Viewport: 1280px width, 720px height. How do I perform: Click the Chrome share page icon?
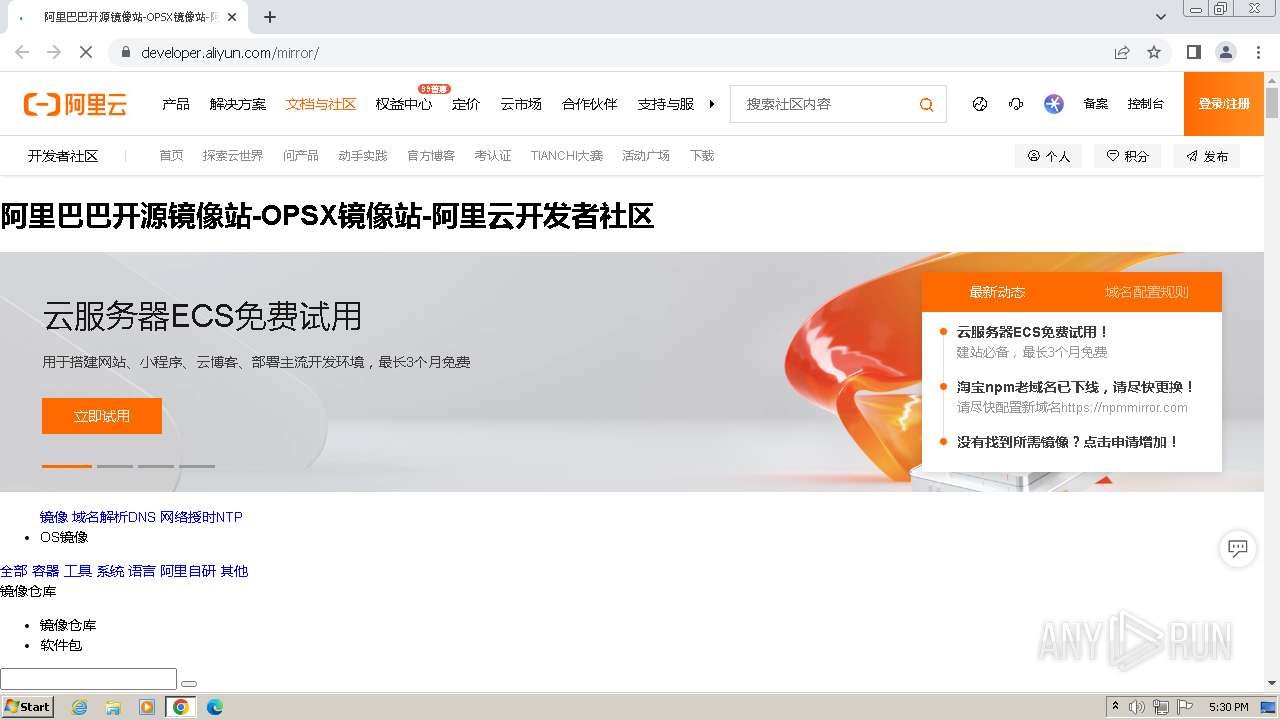tap(1122, 52)
